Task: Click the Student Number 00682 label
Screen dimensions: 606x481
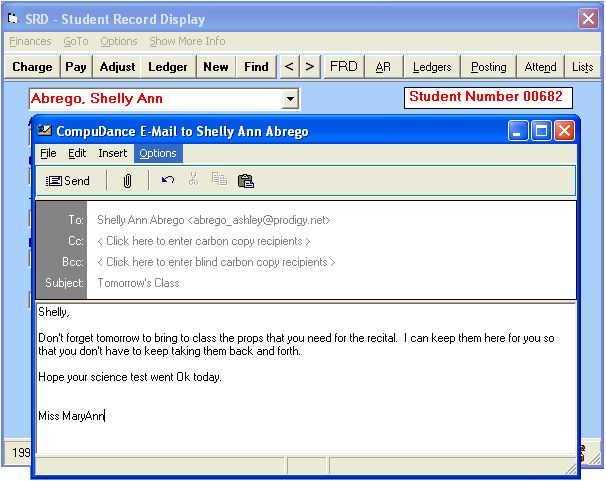Action: [x=488, y=97]
